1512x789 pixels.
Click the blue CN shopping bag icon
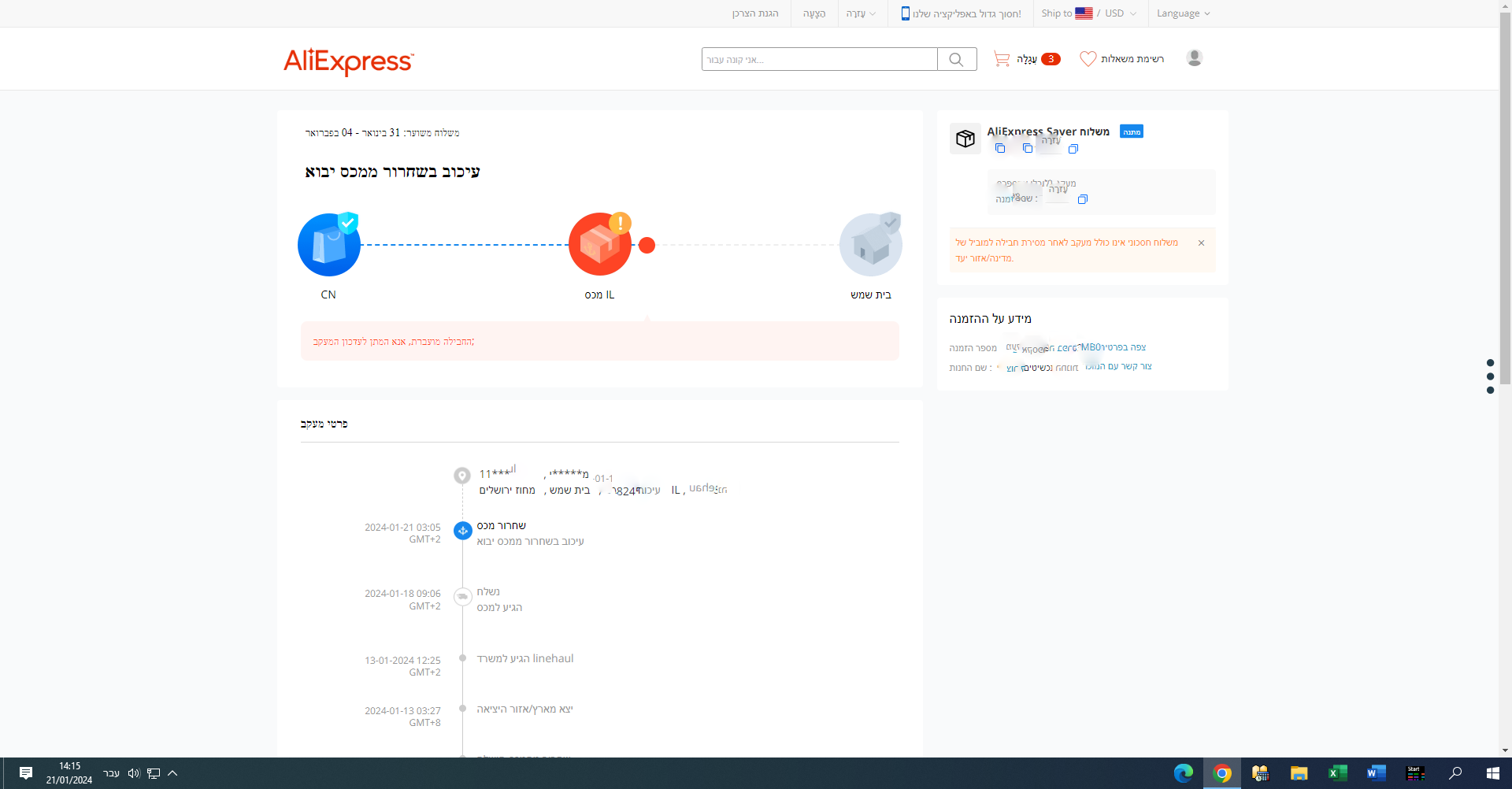(329, 245)
